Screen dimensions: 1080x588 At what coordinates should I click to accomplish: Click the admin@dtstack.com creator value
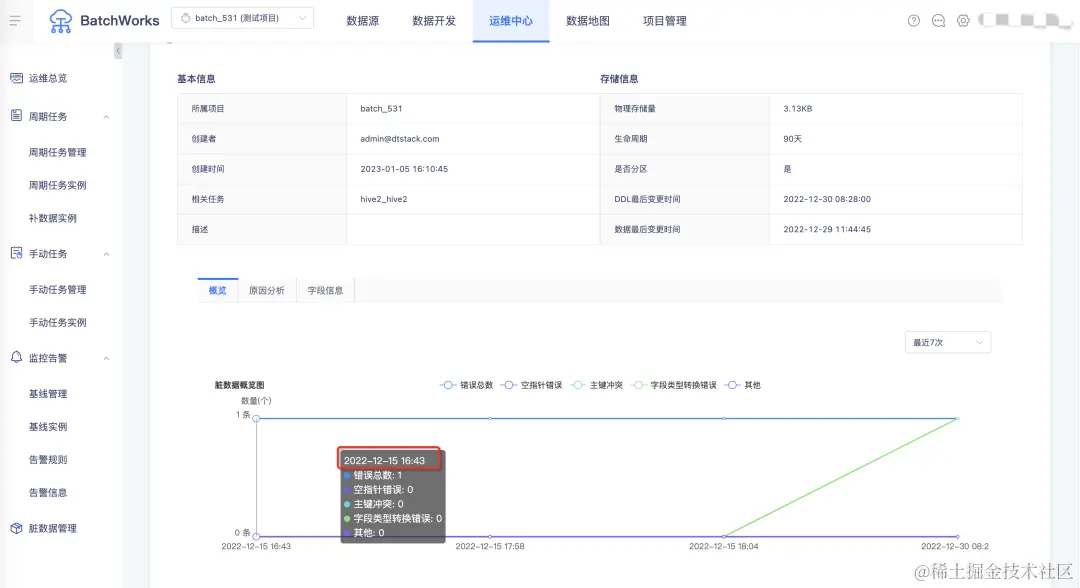399,138
